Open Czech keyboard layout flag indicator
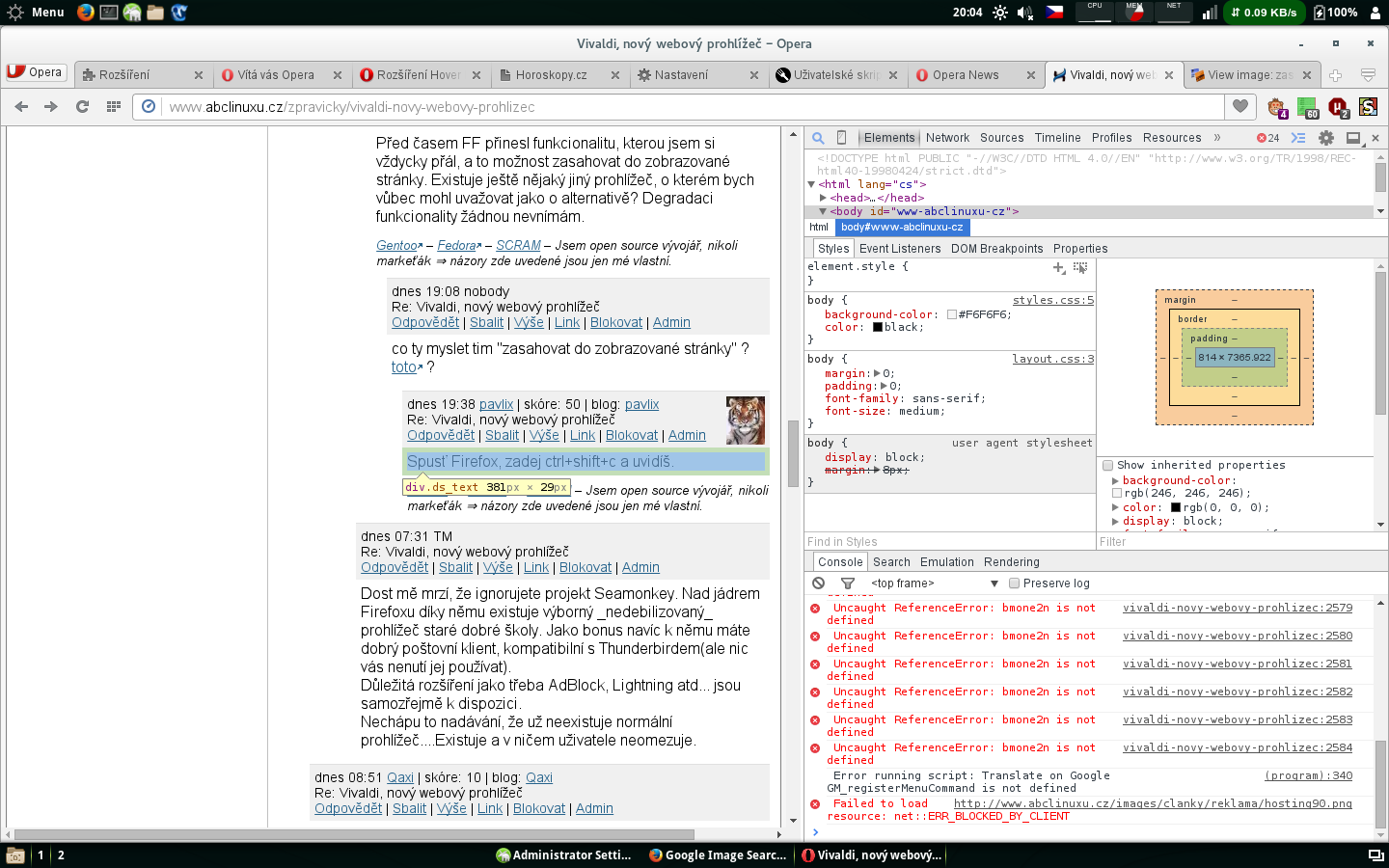1389x868 pixels. [x=1054, y=13]
